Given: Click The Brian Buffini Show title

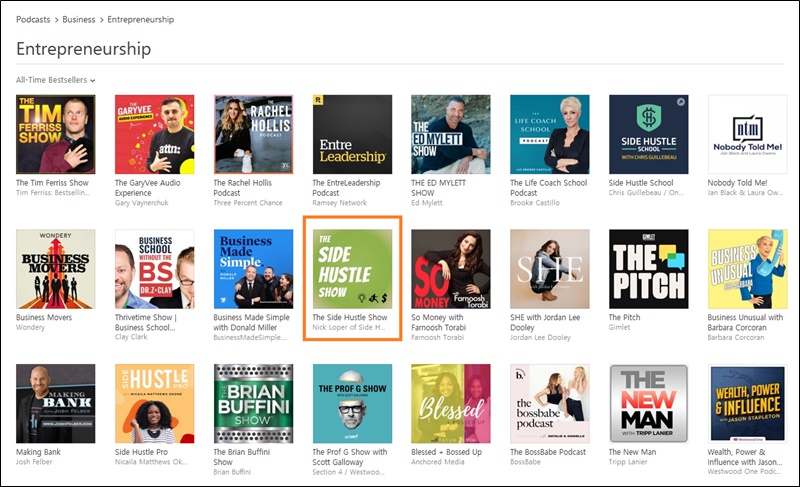Looking at the screenshot, I should click(242, 457).
